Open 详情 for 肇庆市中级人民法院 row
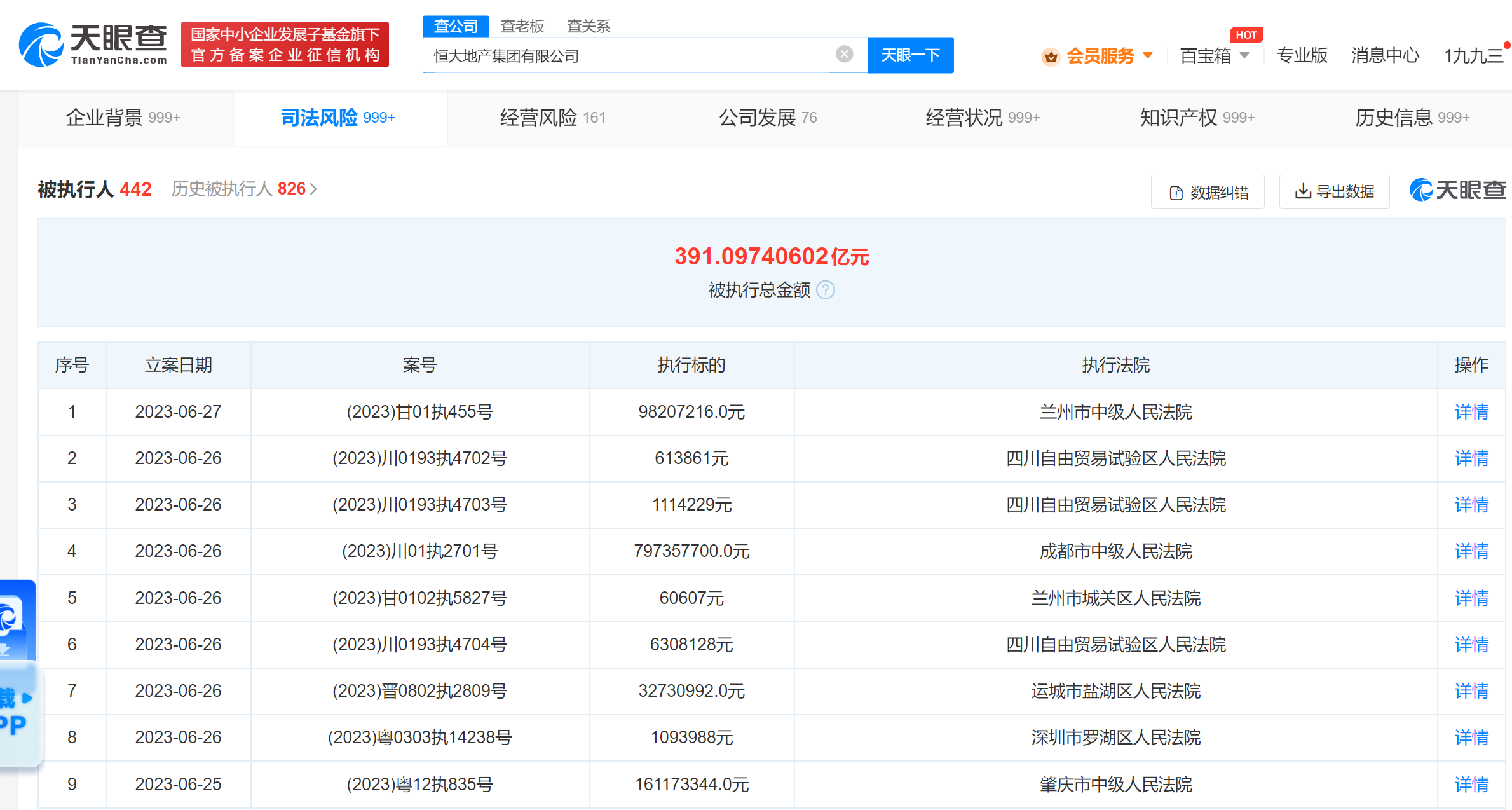 tap(1471, 784)
